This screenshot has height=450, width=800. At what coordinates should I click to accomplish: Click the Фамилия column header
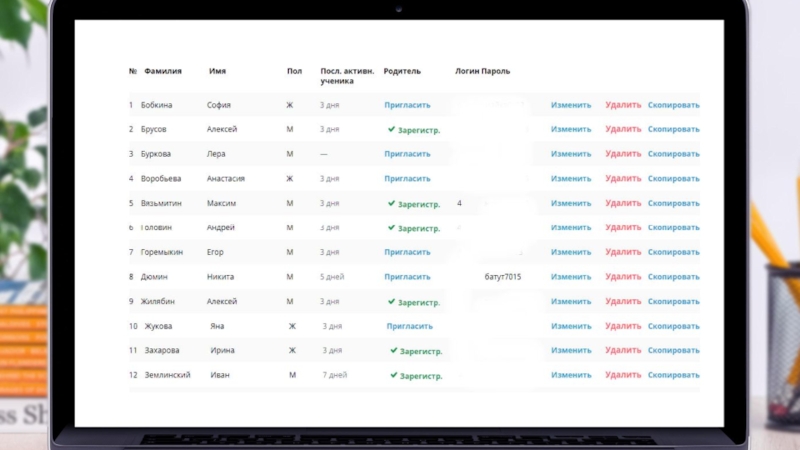click(163, 72)
